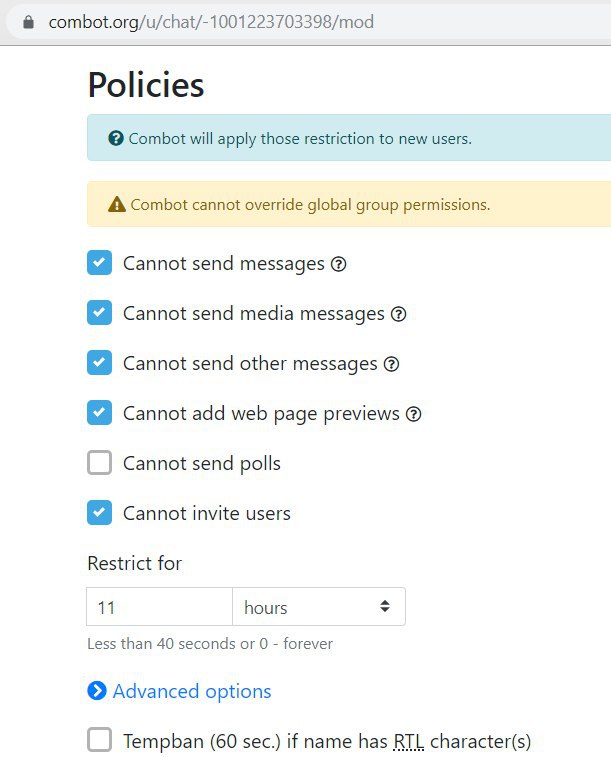Uncheck the Cannot send media messages checkbox

pyautogui.click(x=99, y=312)
